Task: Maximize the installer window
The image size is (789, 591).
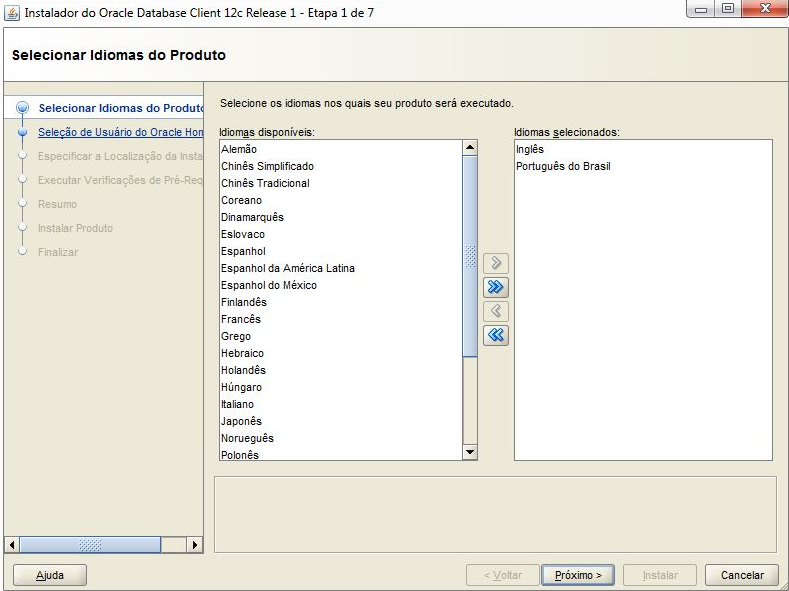Action: 727,9
